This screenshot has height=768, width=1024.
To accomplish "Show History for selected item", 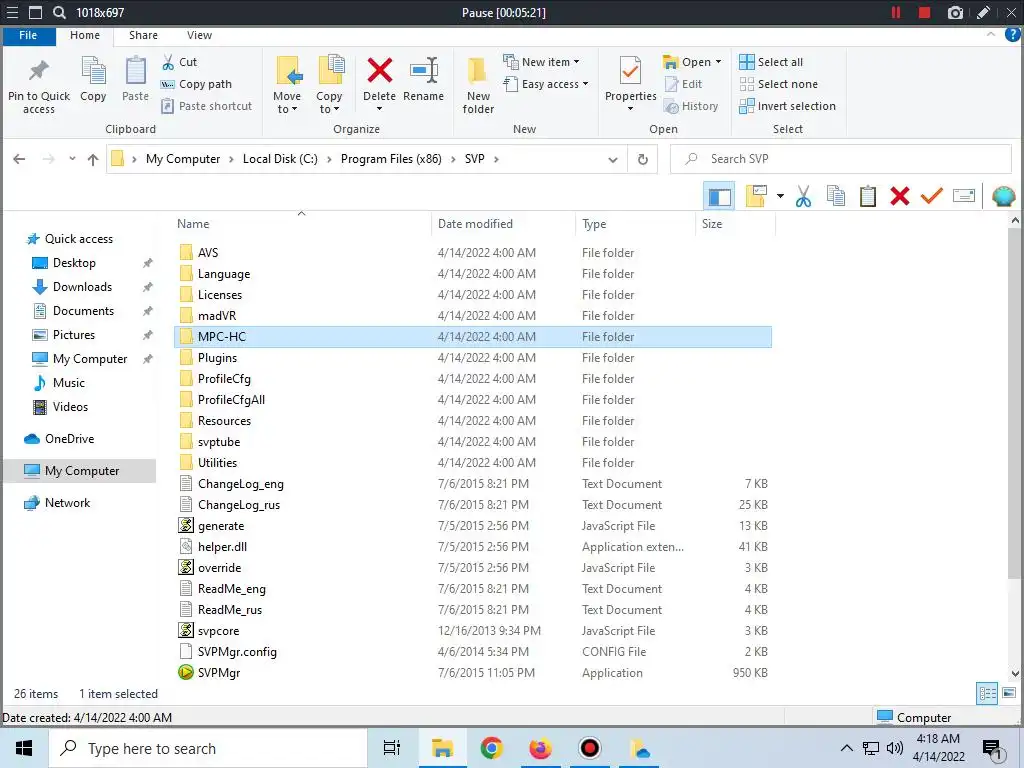I will point(691,106).
